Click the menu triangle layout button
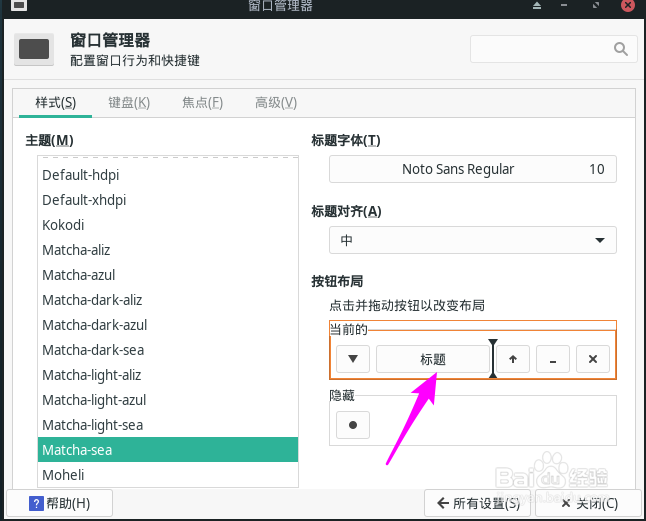This screenshot has width=646, height=521. (x=353, y=359)
